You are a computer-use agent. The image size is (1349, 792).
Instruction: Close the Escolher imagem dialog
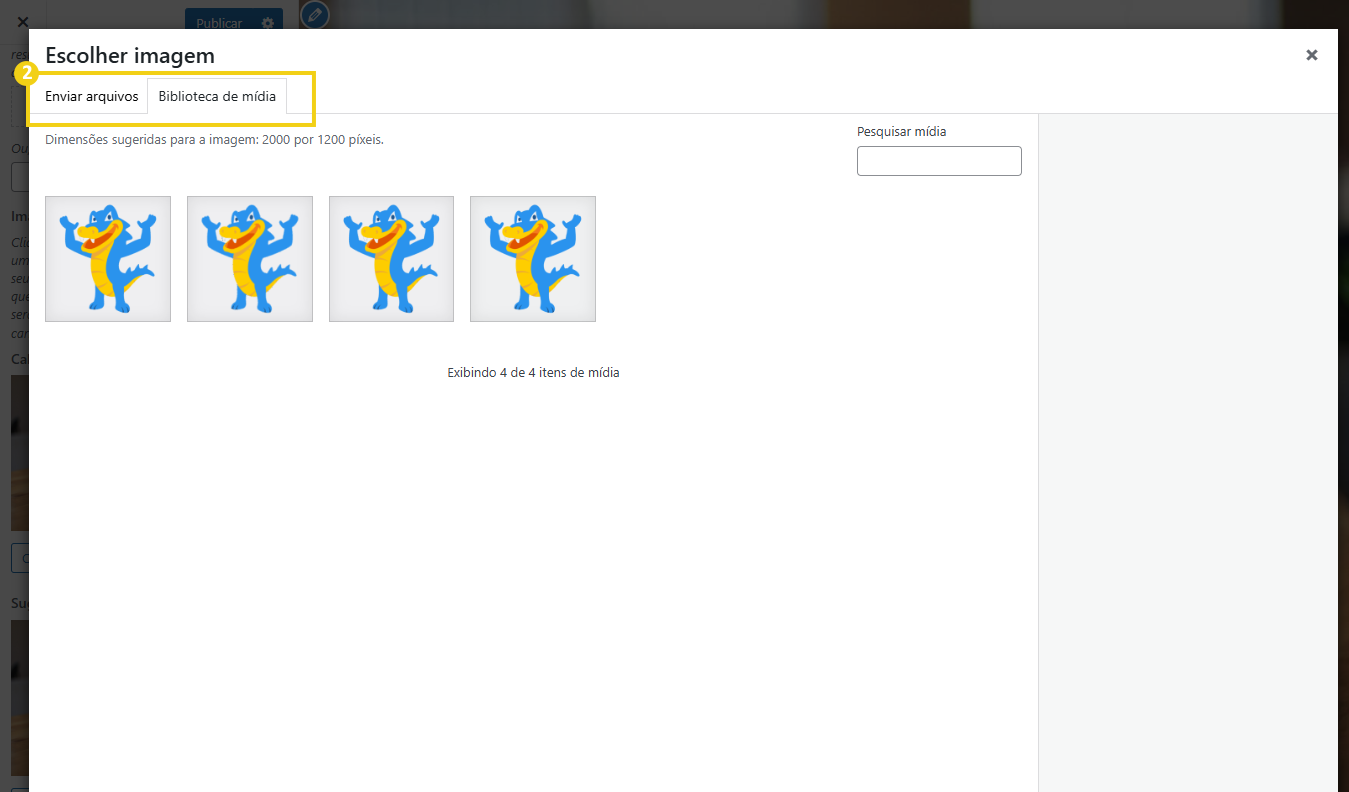[x=1311, y=55]
